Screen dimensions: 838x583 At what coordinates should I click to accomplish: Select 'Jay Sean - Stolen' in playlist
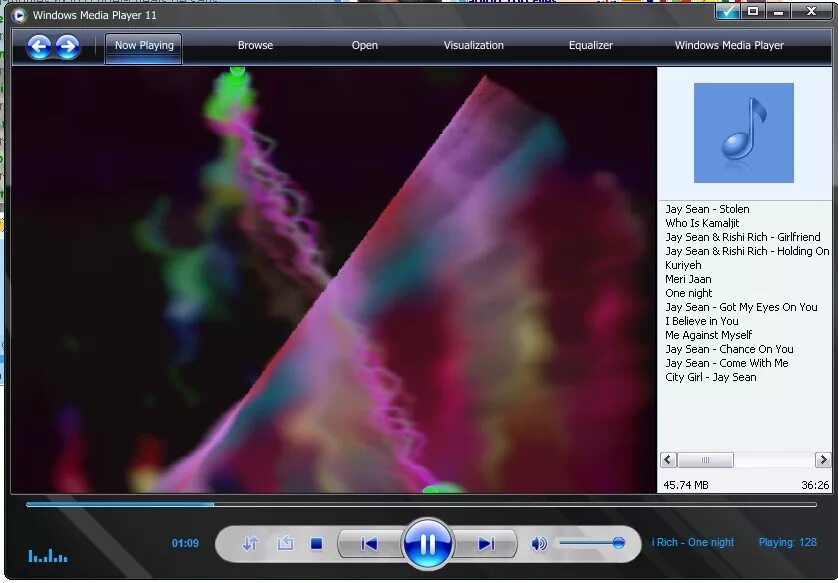click(707, 209)
